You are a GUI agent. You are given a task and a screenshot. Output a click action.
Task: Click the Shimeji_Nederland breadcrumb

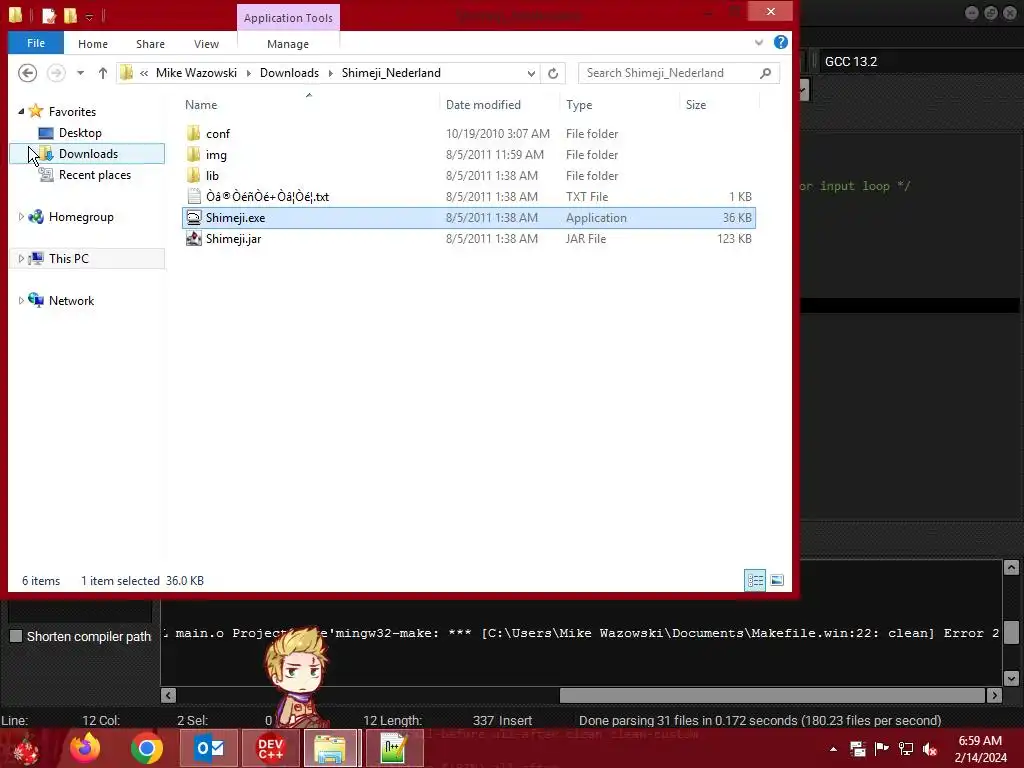(391, 73)
